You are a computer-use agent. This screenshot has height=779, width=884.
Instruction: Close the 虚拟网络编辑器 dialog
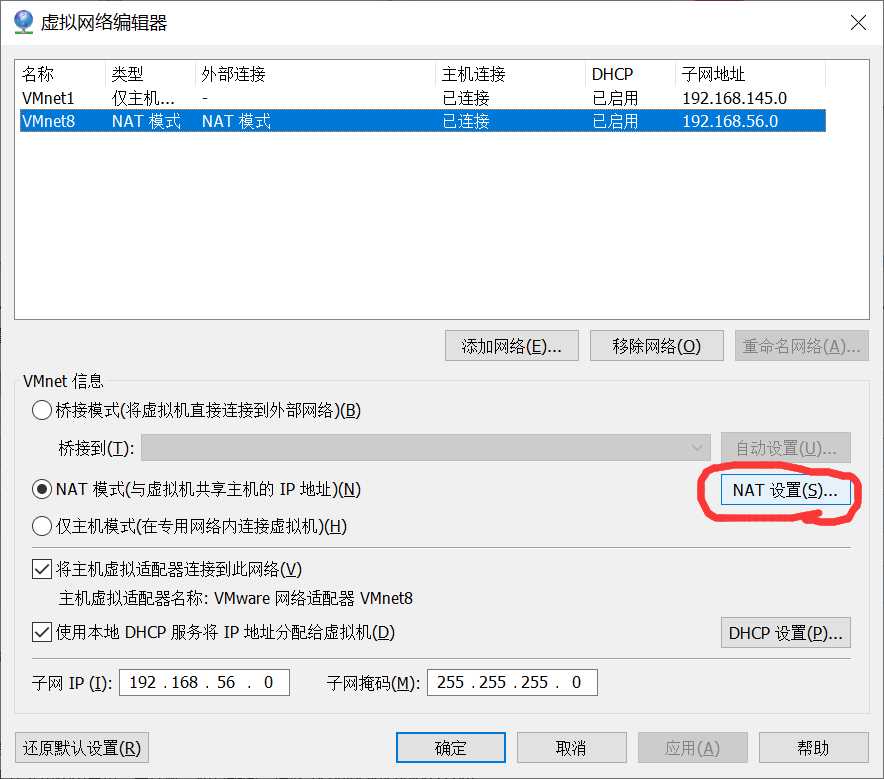click(x=858, y=23)
